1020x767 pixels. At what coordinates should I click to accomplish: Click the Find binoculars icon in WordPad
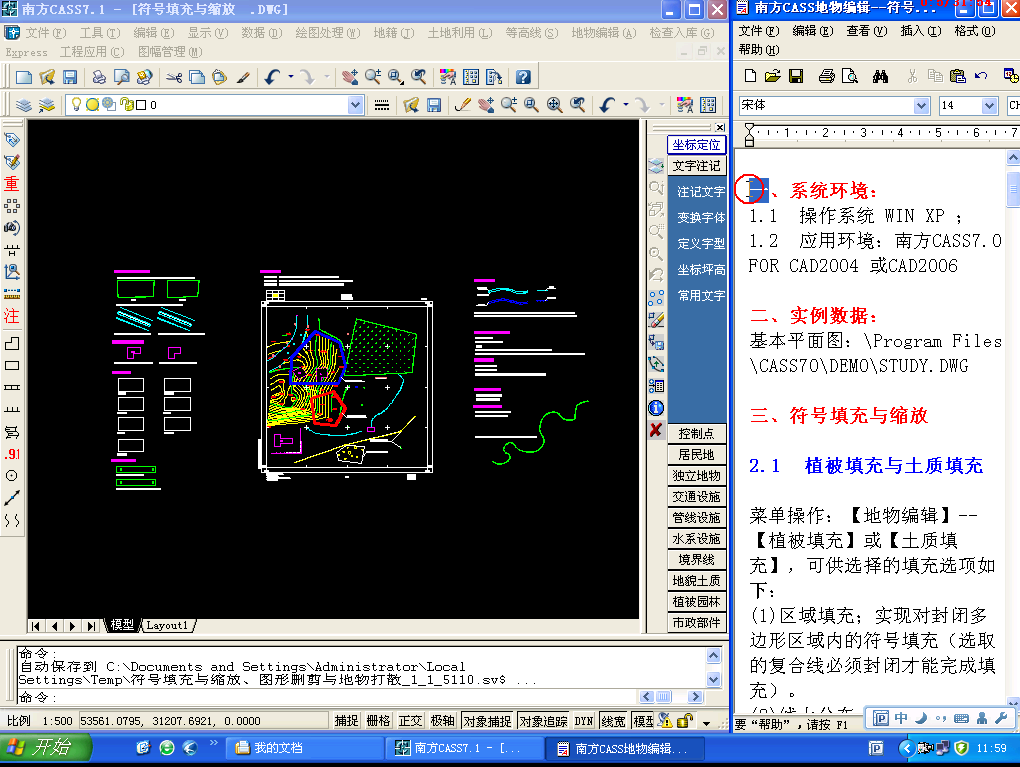coord(881,76)
